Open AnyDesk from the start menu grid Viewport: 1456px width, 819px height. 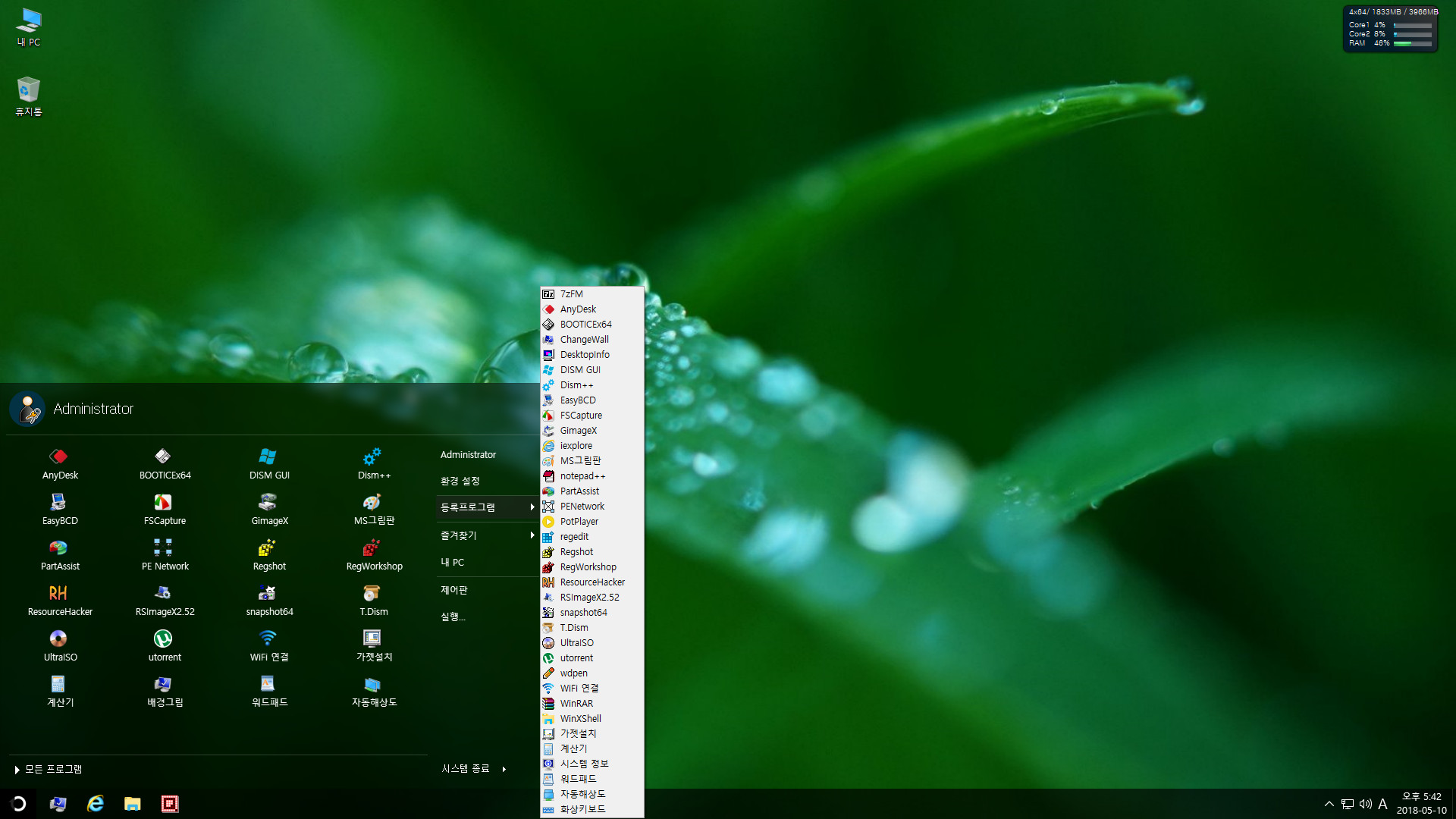point(60,464)
